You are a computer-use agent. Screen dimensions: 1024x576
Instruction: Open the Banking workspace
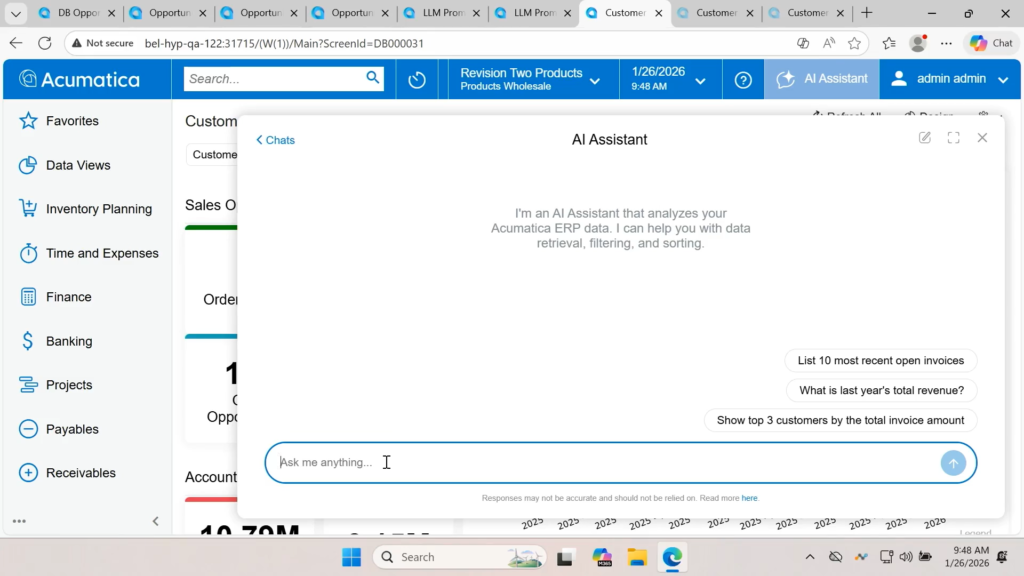coord(69,341)
